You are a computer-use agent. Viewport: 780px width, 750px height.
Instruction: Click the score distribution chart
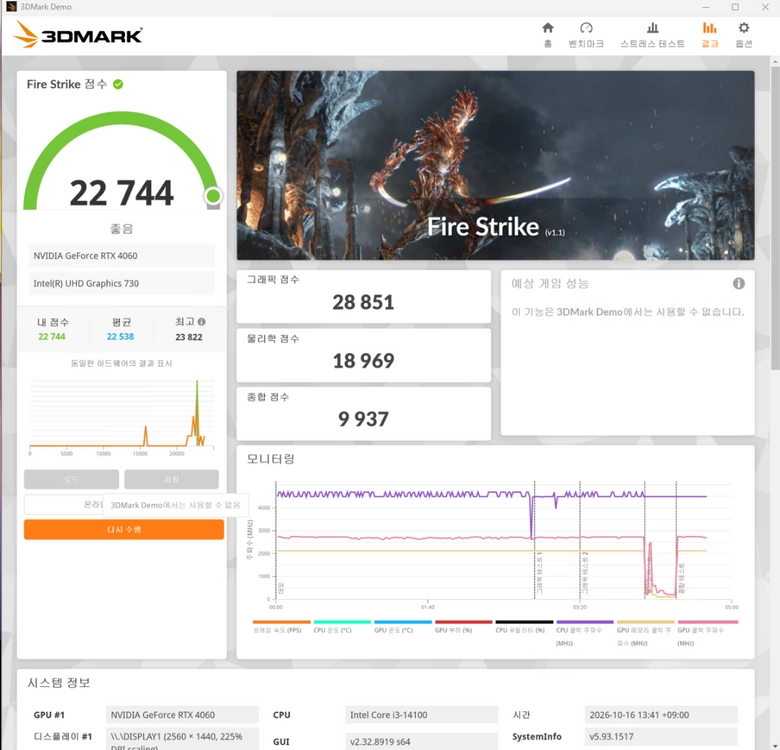tap(121, 417)
